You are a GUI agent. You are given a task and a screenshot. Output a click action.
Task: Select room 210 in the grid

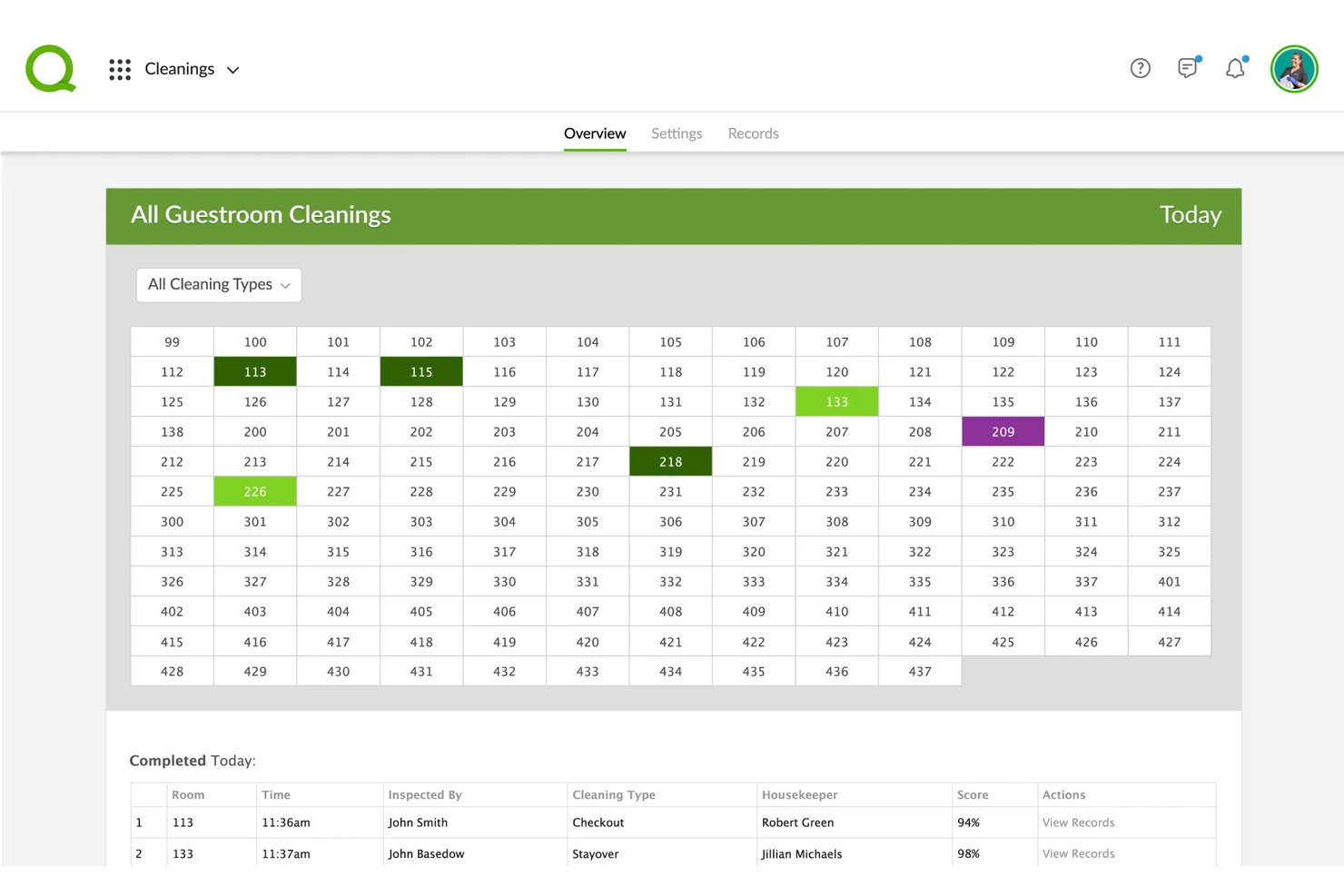1086,431
